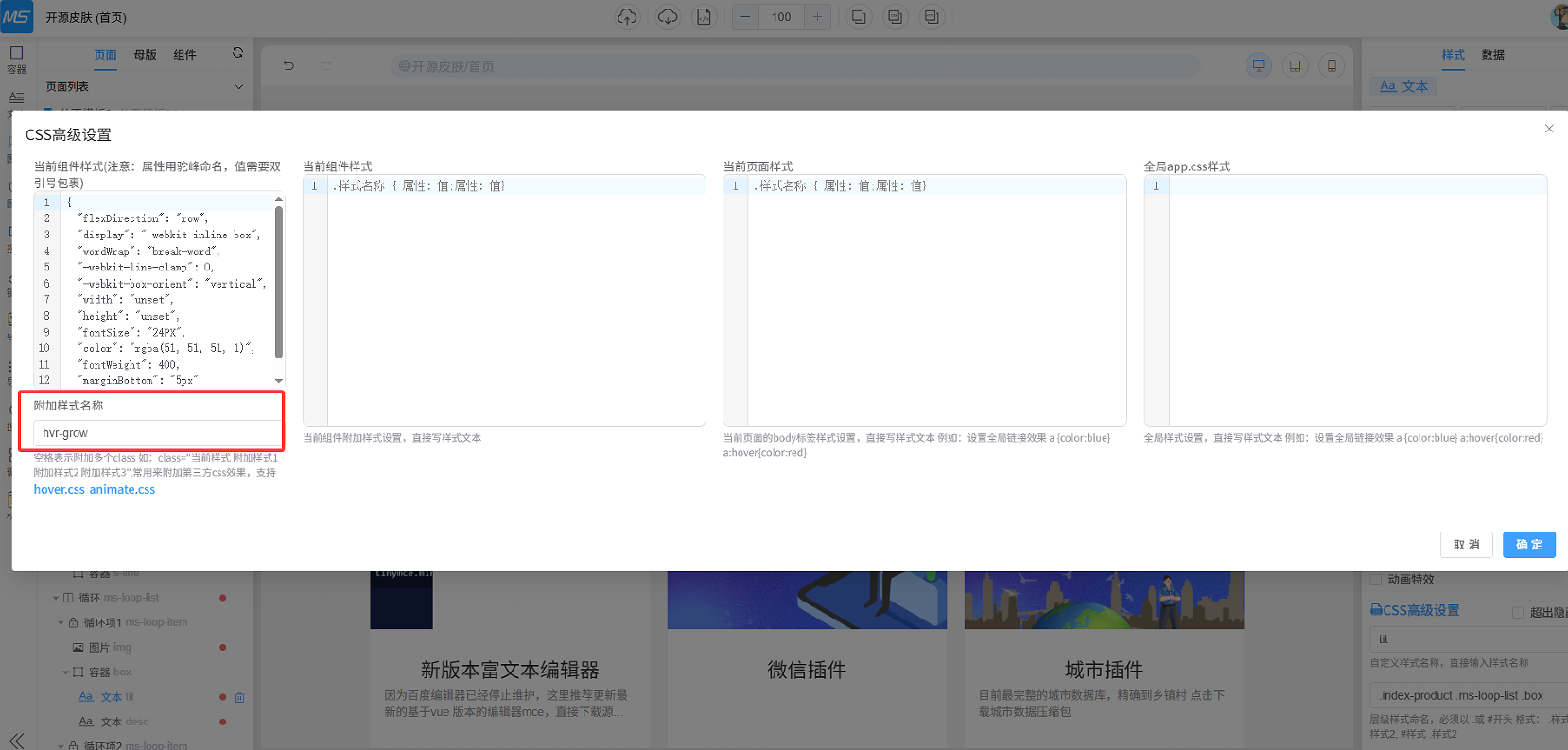
Task: Click the undo arrow icon
Action: pos(288,66)
